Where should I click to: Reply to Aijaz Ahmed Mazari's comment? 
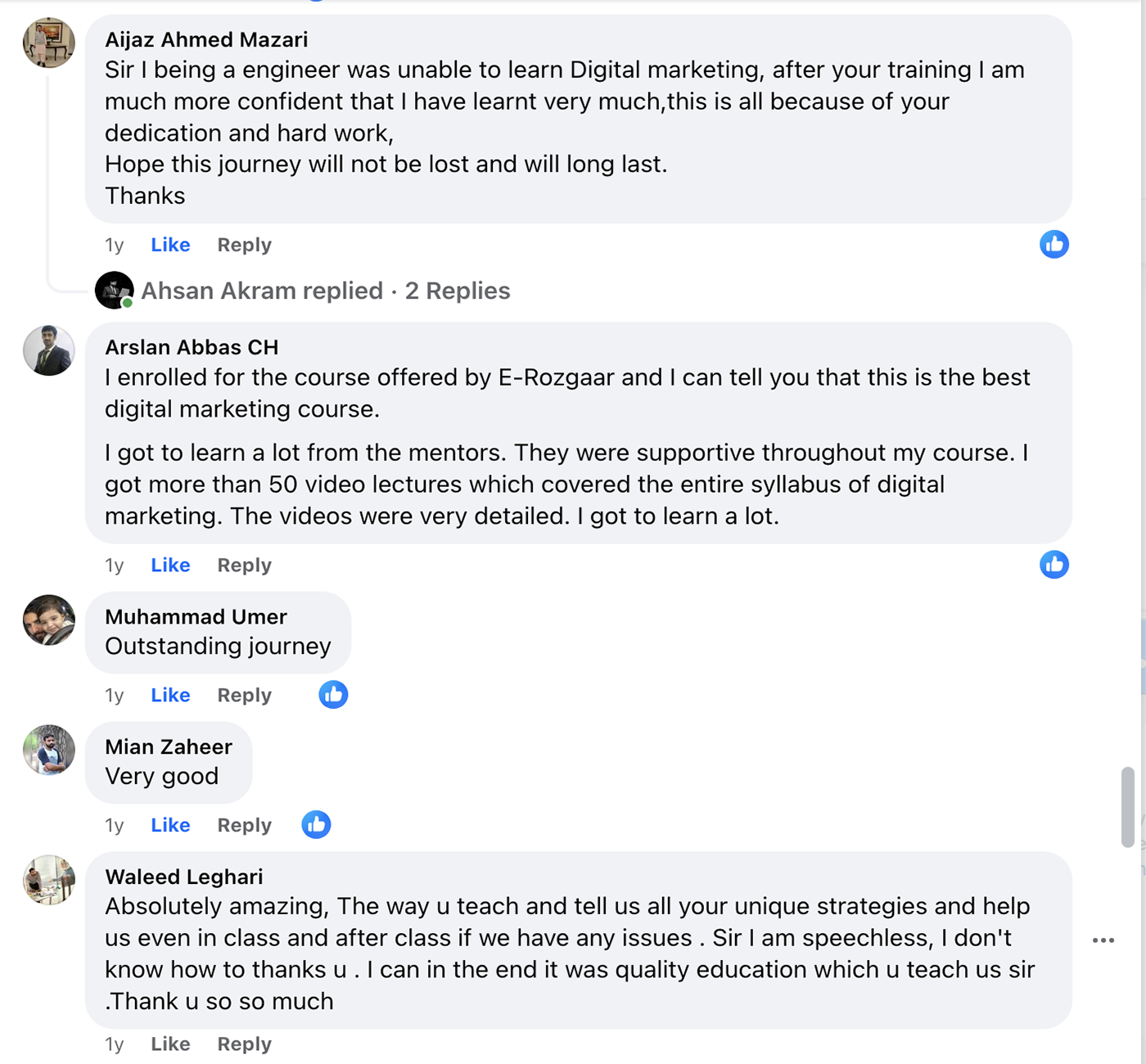(x=244, y=245)
